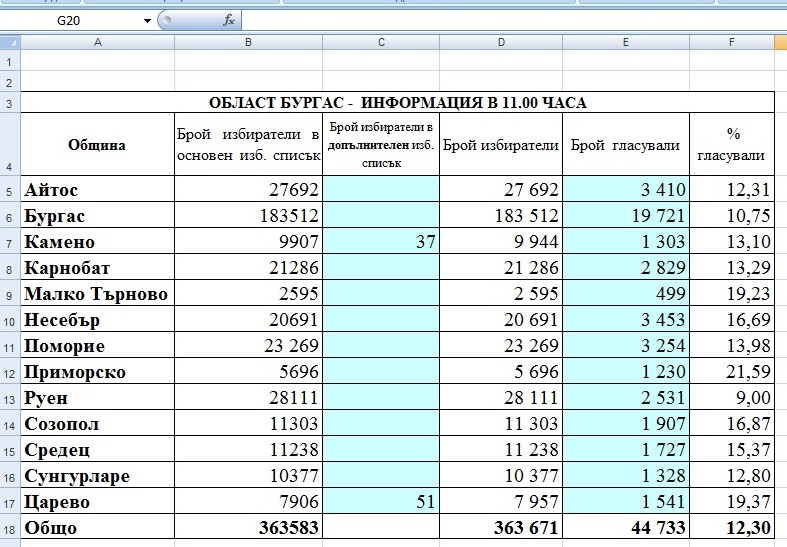The image size is (787, 547).
Task: Select row 1 header
Action: [10, 62]
